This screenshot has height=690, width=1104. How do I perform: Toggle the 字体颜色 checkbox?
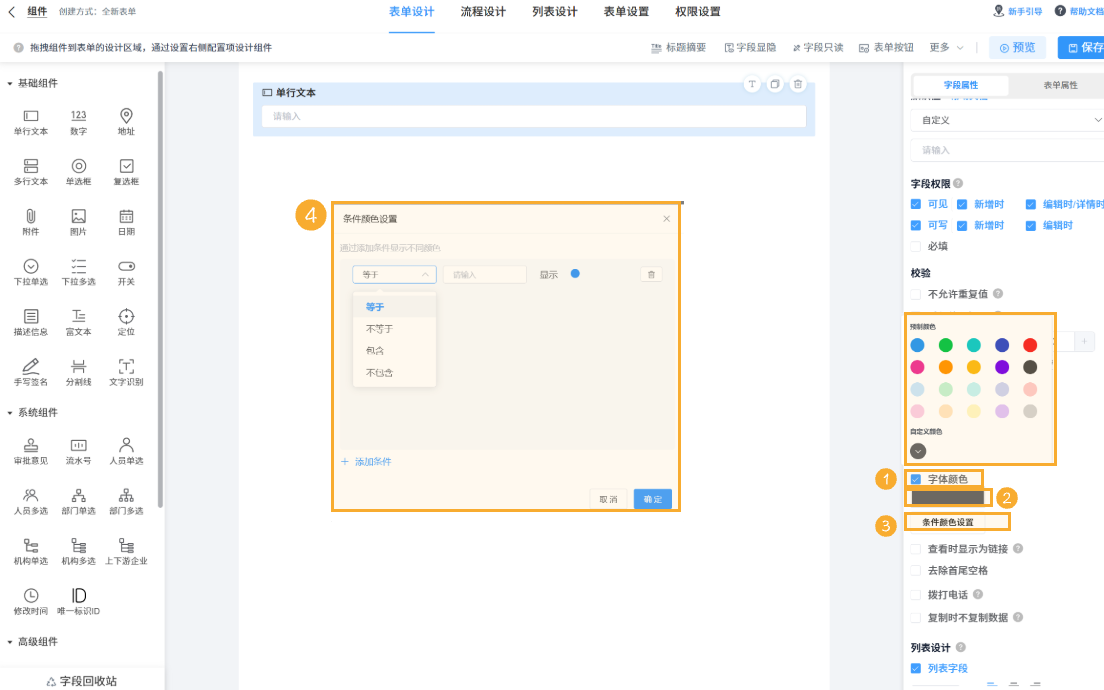915,479
